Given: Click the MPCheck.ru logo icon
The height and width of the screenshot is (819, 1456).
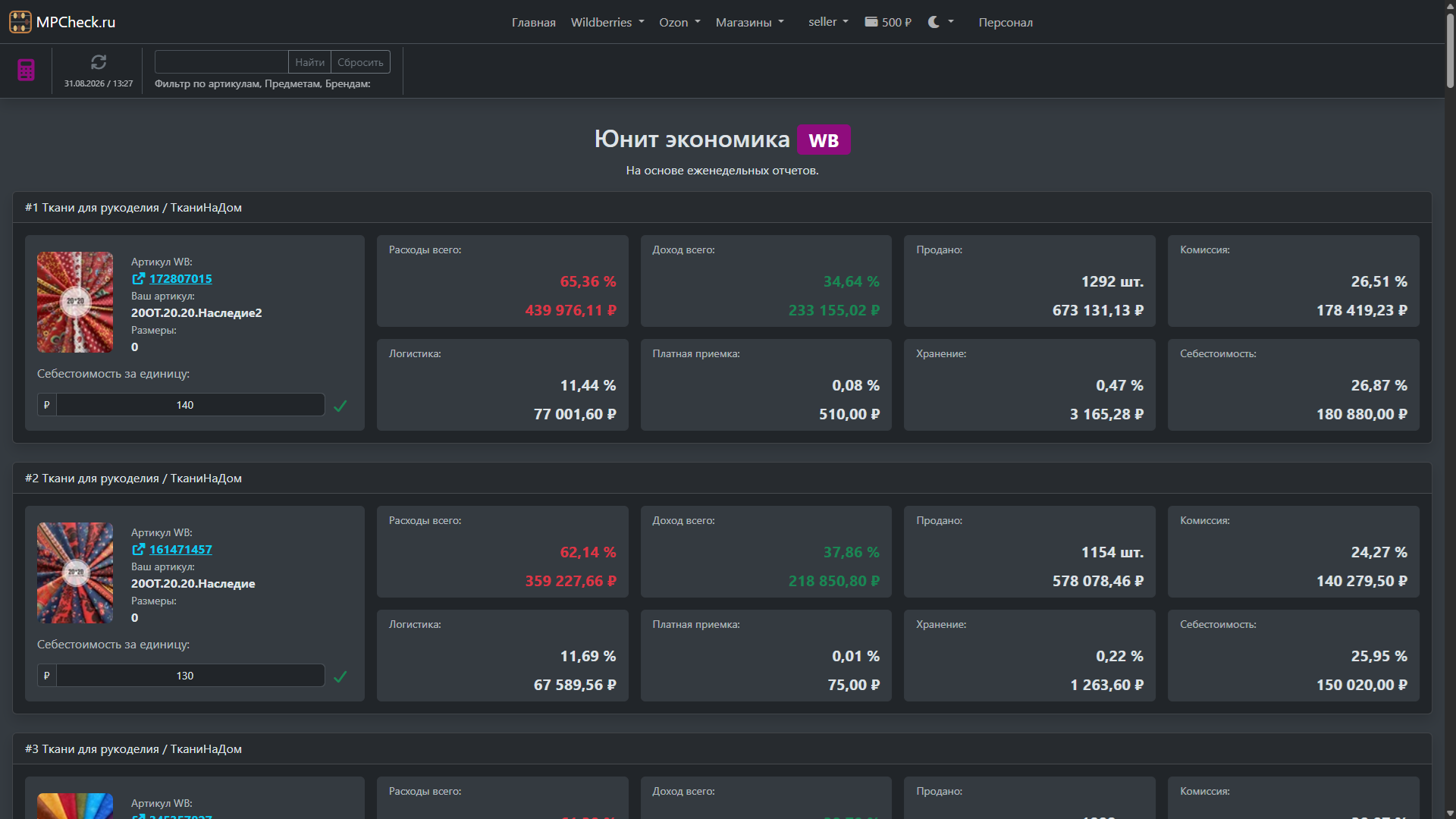Looking at the screenshot, I should tap(20, 22).
